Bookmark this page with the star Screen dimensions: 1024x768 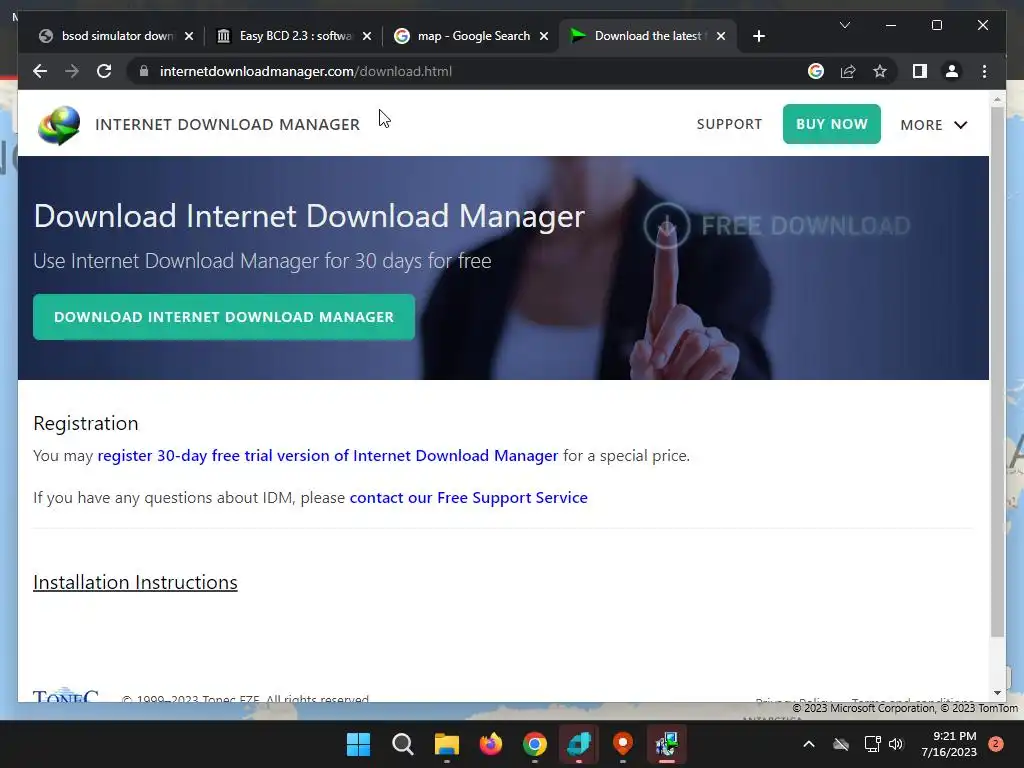point(880,71)
